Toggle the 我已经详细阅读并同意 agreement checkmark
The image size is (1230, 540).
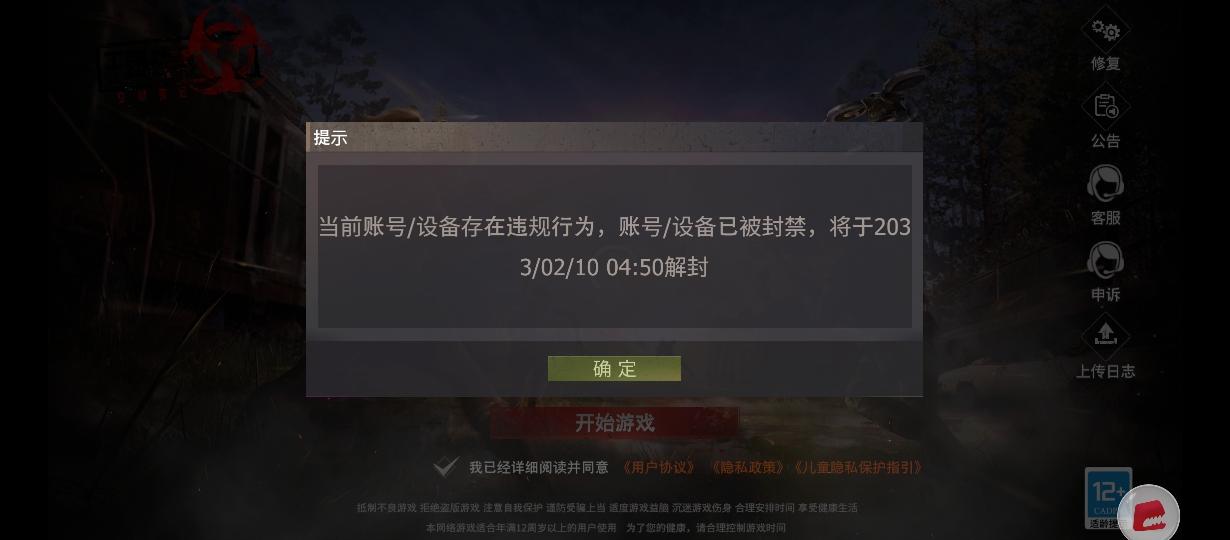[446, 467]
